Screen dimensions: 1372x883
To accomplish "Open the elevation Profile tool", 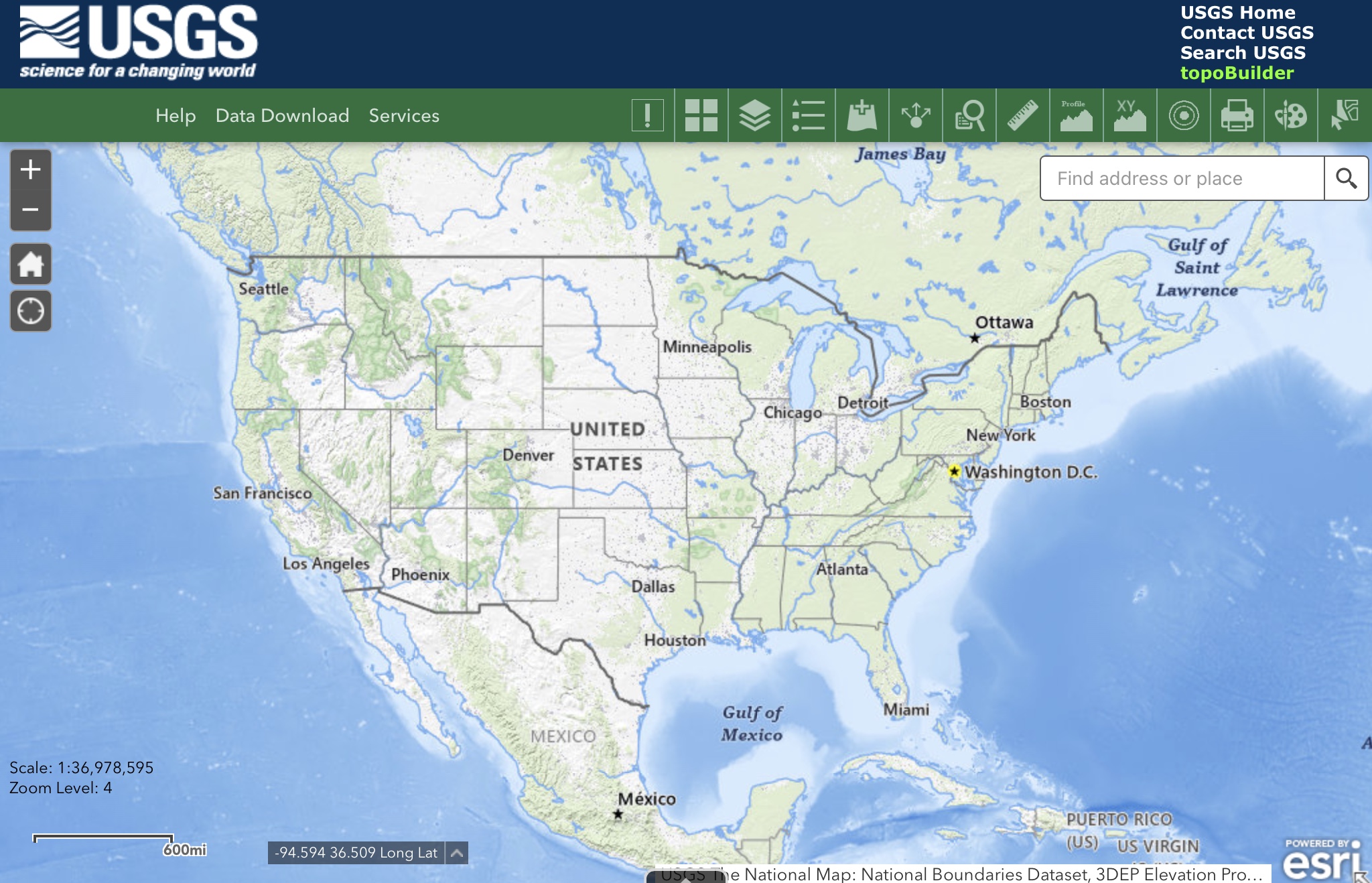I will click(1076, 115).
